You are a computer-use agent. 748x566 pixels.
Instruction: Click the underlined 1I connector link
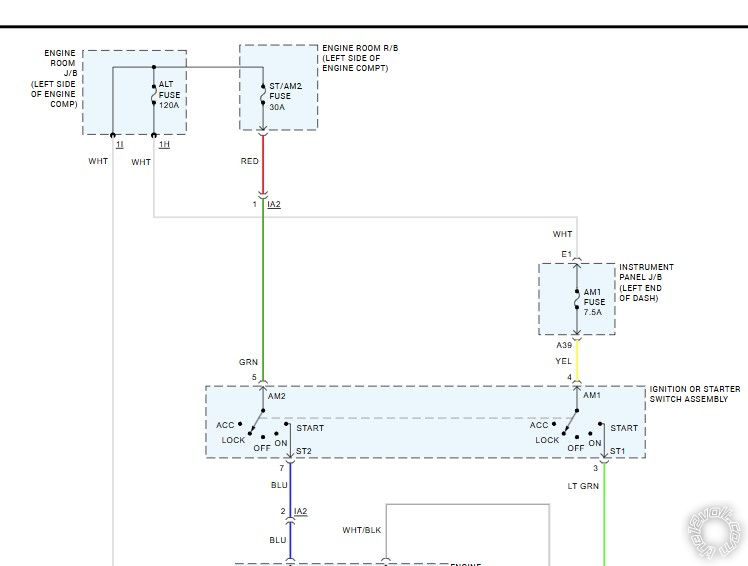[119, 144]
